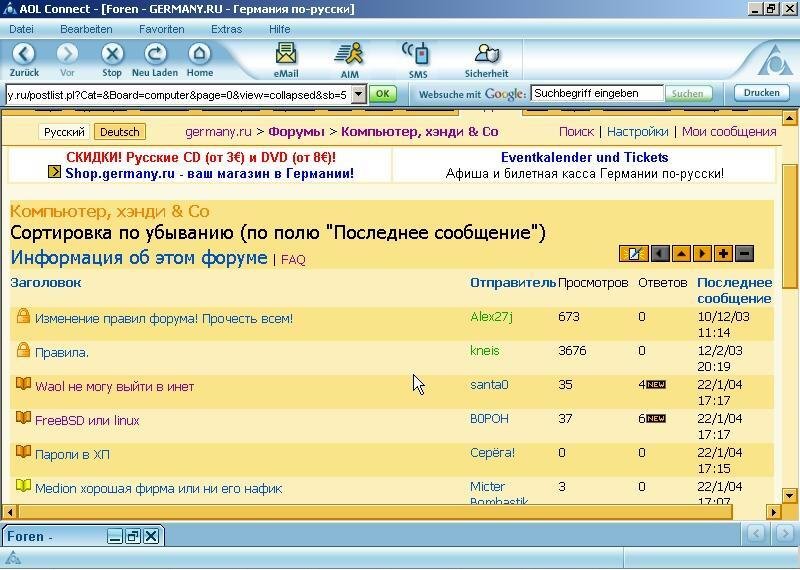Sort by the Заголовок column header
The image size is (800, 570).
(46, 283)
